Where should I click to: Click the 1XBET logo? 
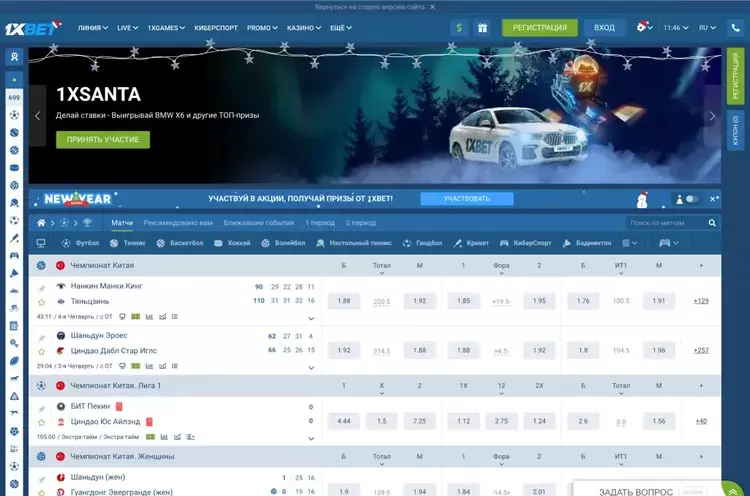(x=33, y=28)
